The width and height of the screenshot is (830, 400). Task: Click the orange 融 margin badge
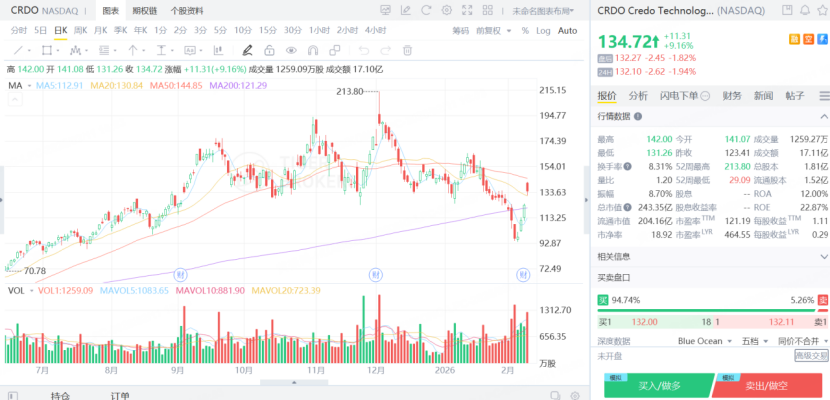pyautogui.click(x=794, y=39)
